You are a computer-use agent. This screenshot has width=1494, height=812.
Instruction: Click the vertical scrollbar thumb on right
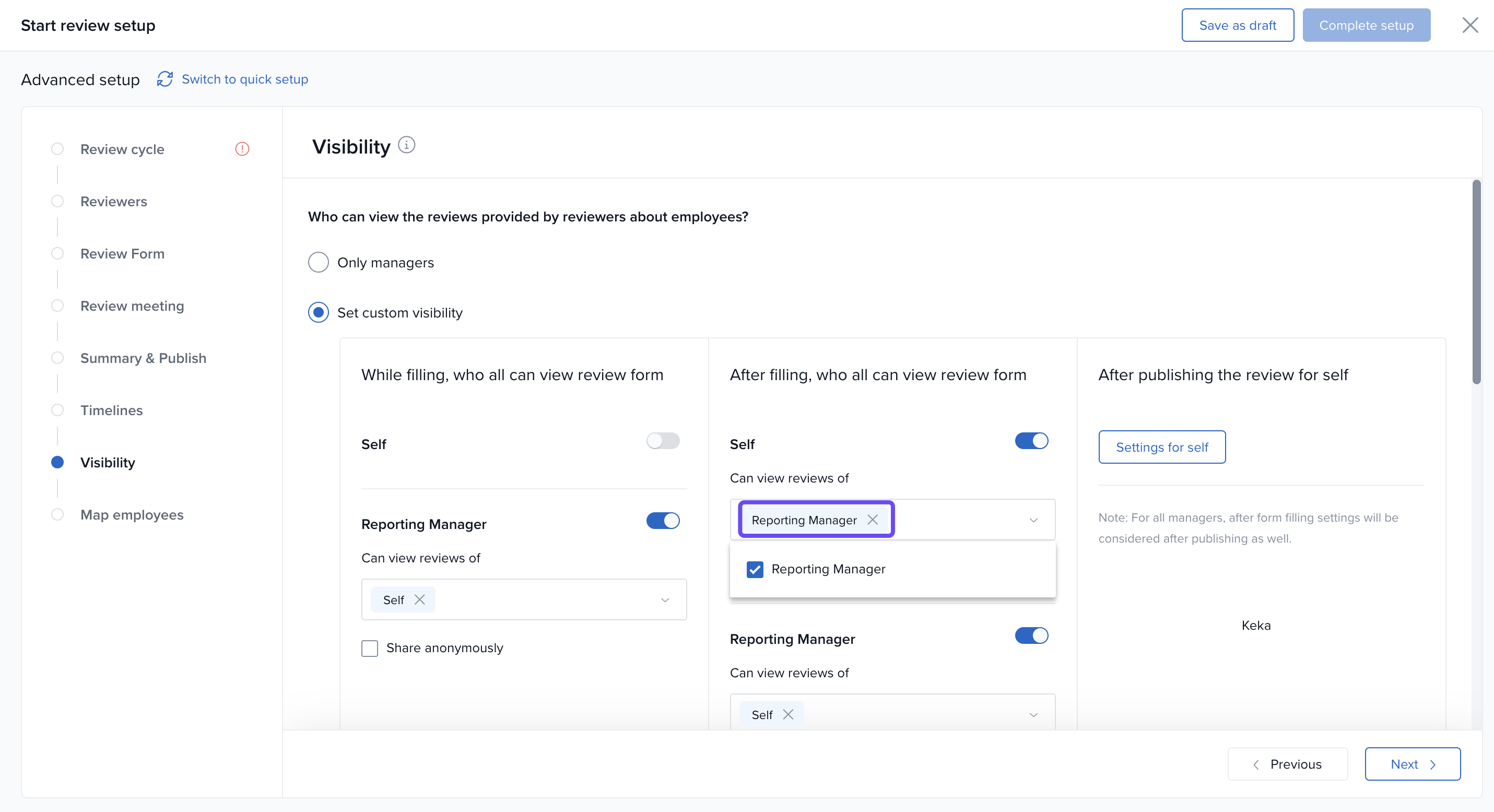click(x=1476, y=281)
